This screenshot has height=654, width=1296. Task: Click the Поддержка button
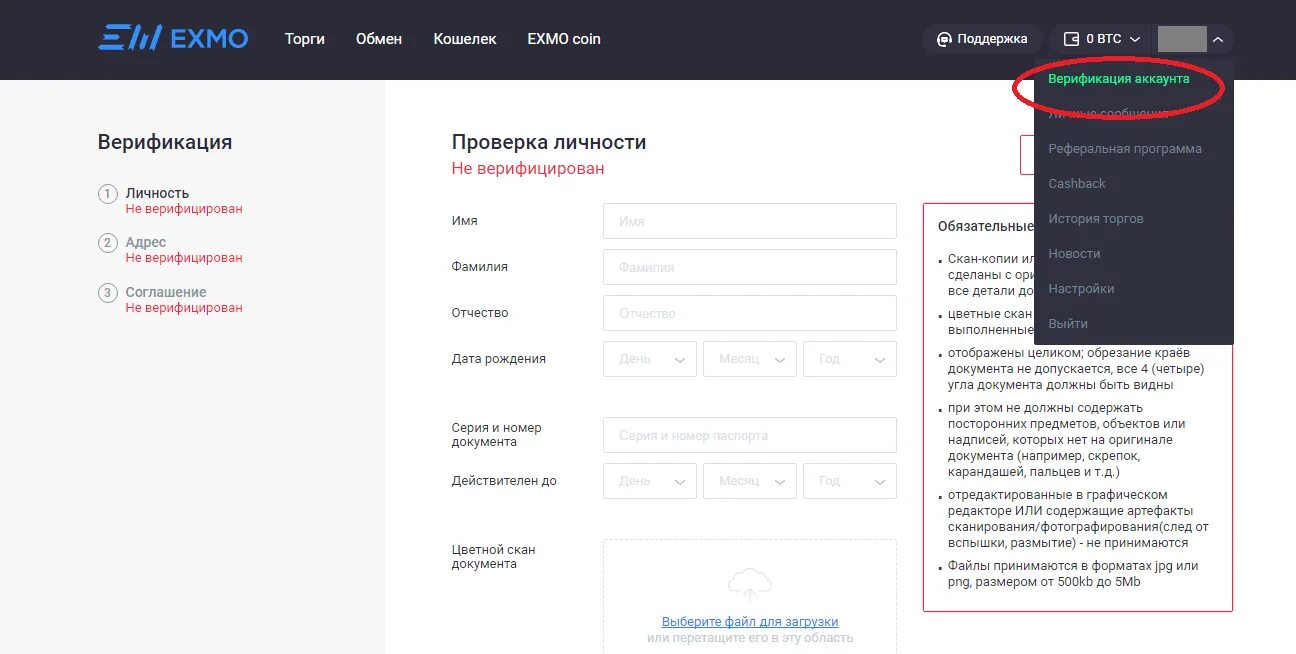pyautogui.click(x=982, y=39)
